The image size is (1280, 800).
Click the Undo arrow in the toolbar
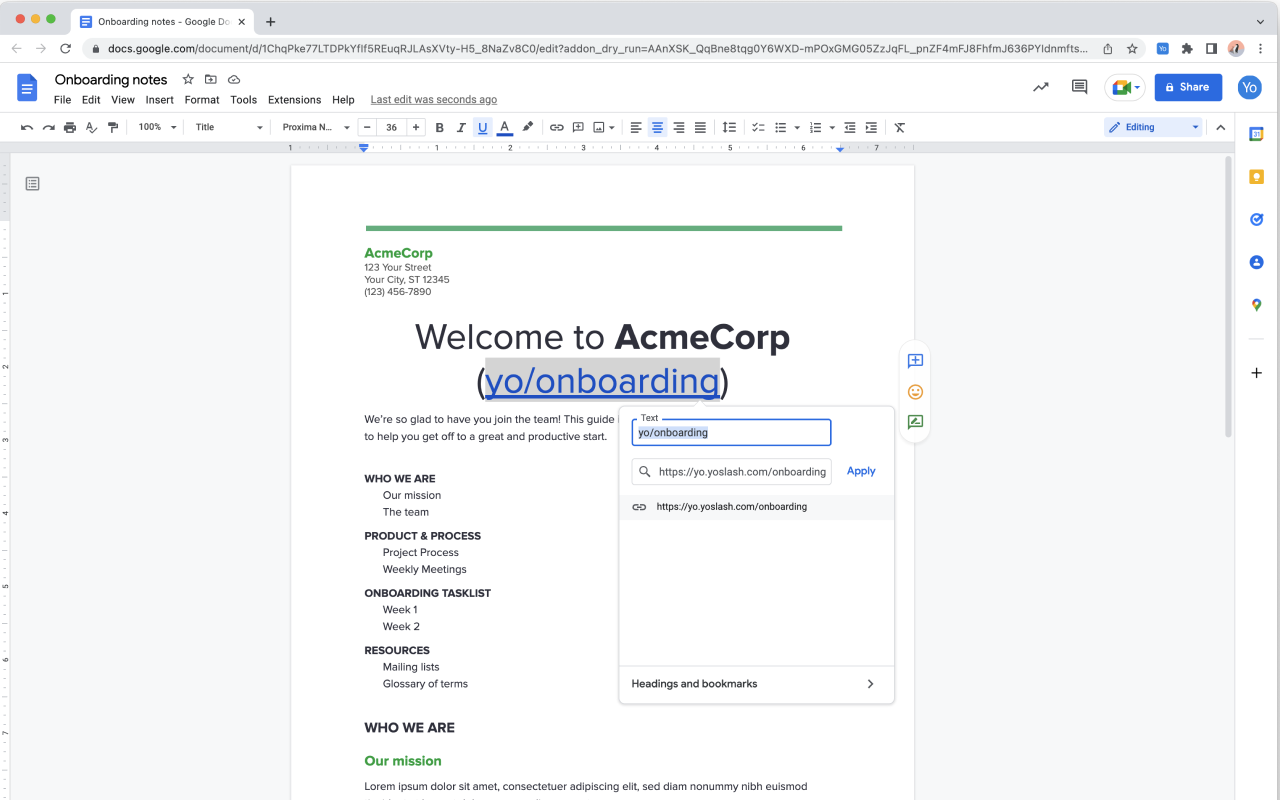[x=27, y=127]
